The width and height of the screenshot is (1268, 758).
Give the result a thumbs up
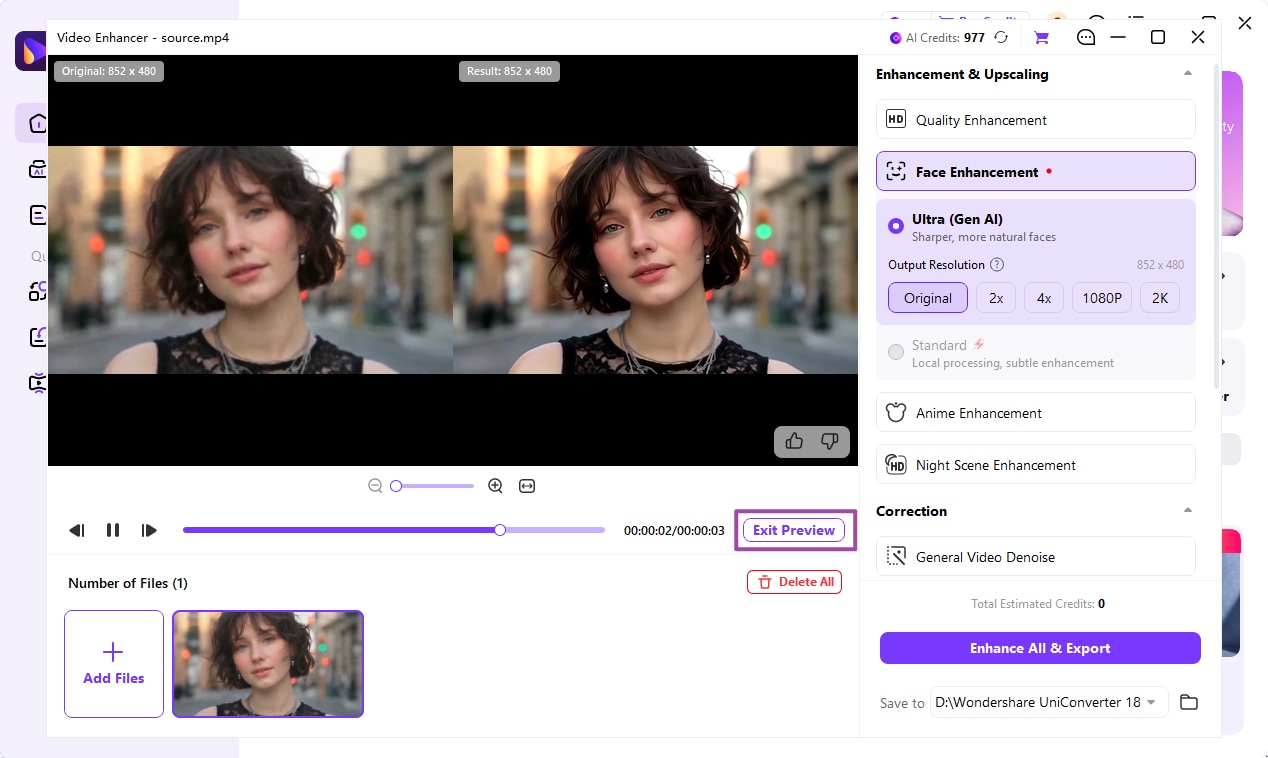coord(794,441)
